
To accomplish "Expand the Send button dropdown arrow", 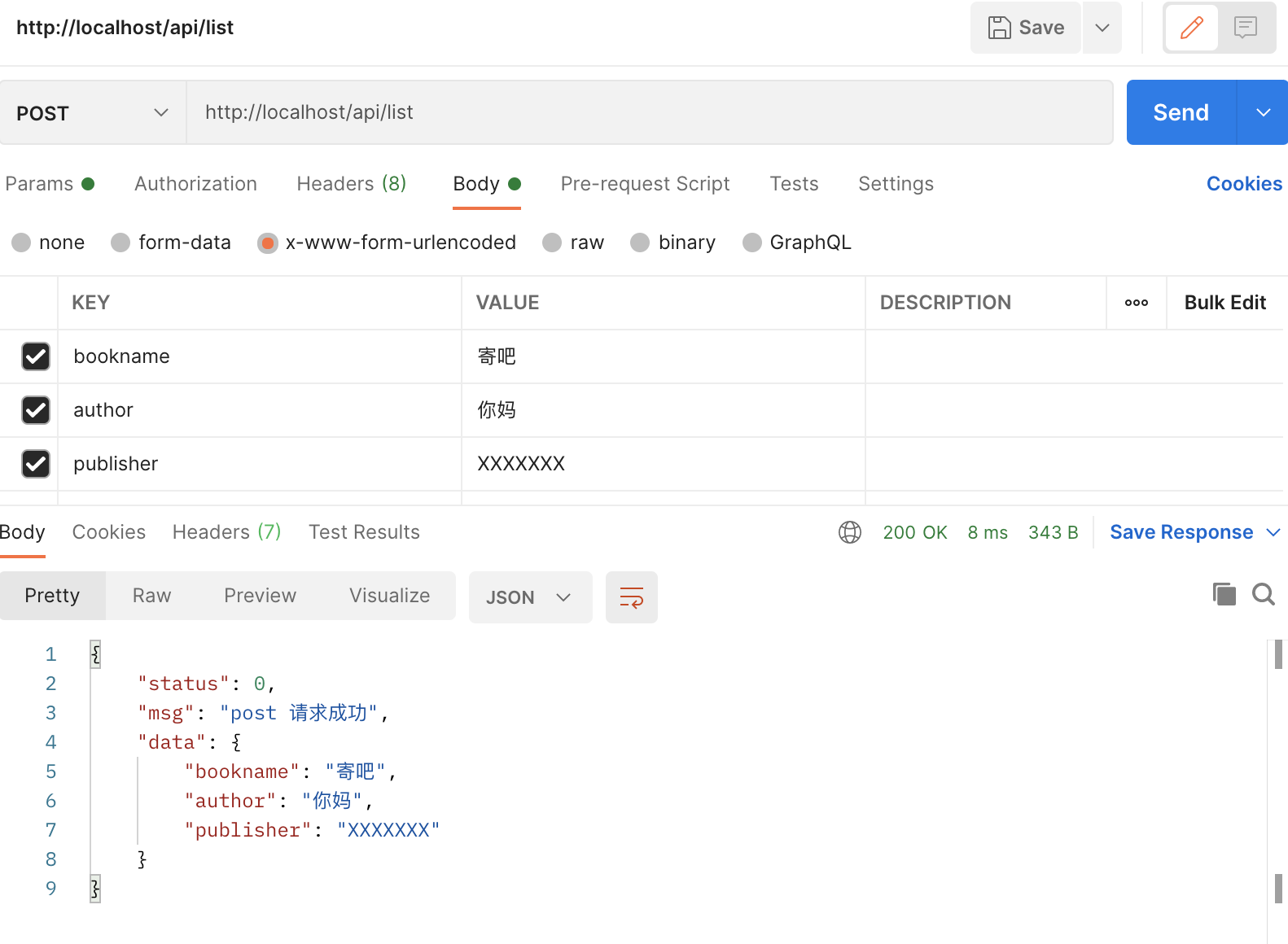I will 1263,112.
